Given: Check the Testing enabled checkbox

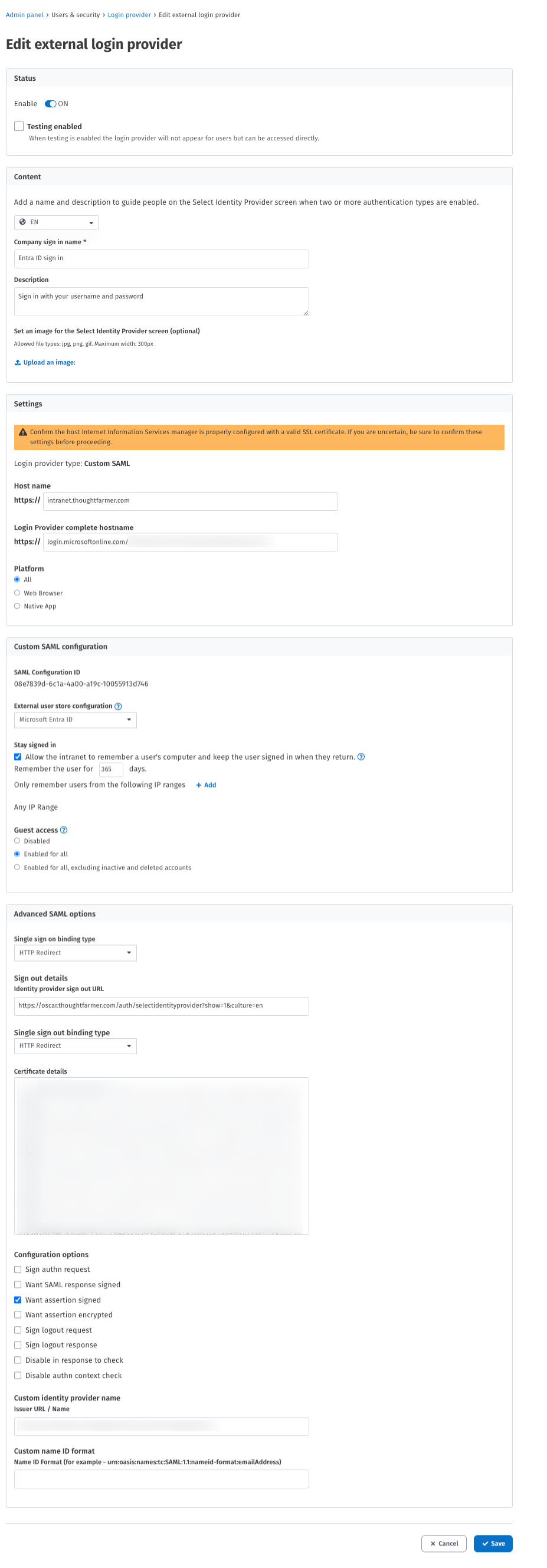Looking at the screenshot, I should tap(18, 126).
